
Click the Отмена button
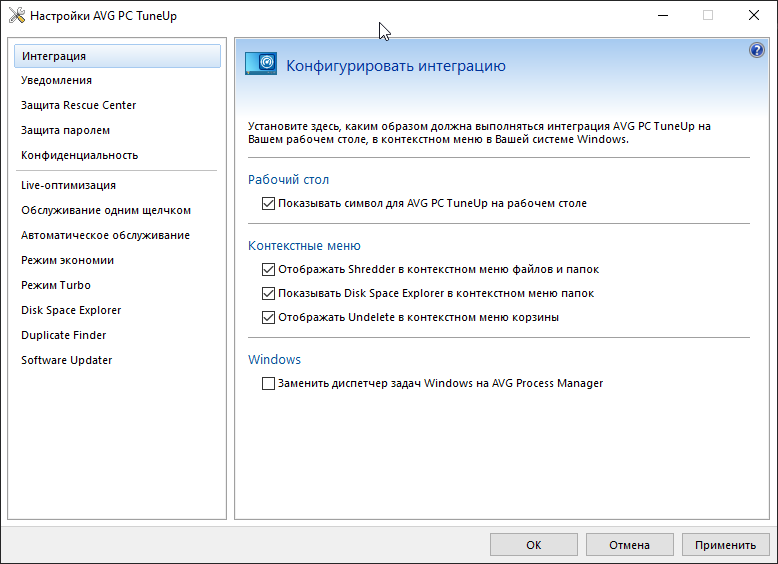point(630,545)
